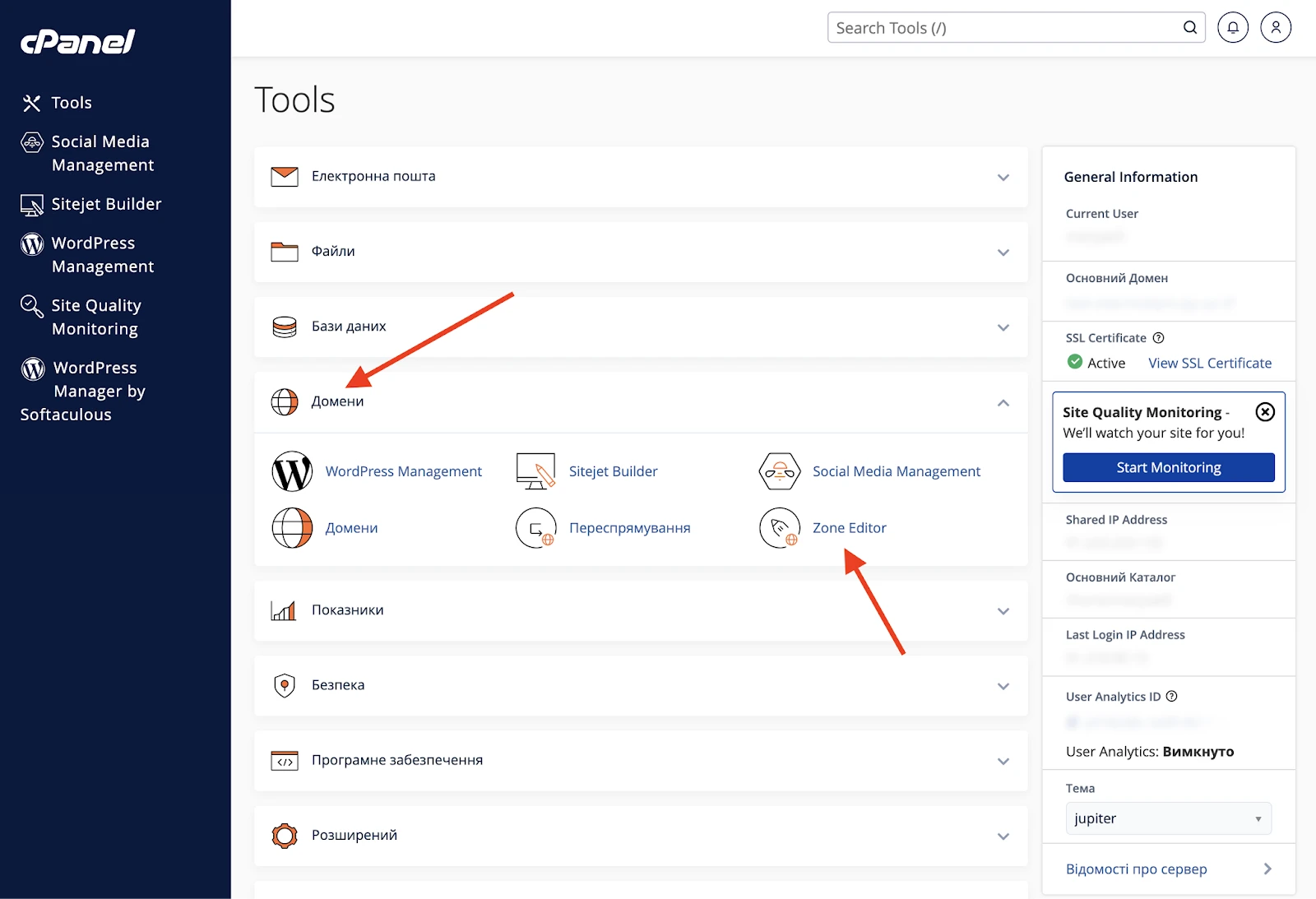Expand the Електронна пошта section
The image size is (1316, 899).
[1003, 178]
